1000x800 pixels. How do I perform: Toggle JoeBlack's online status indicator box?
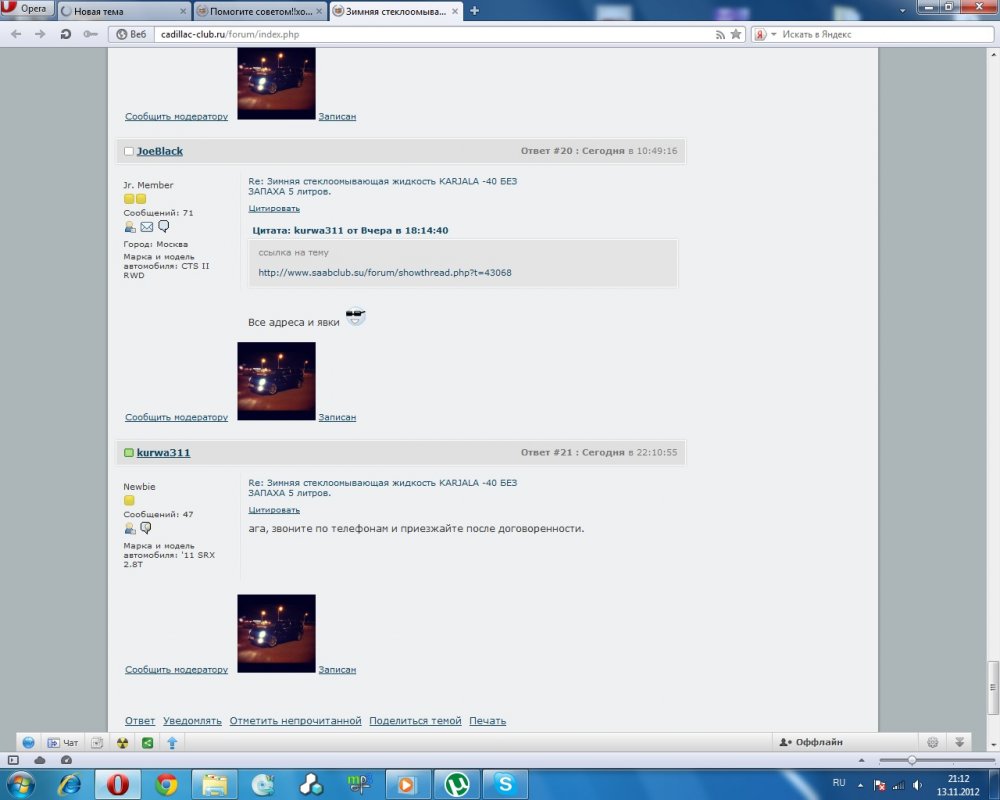point(129,151)
